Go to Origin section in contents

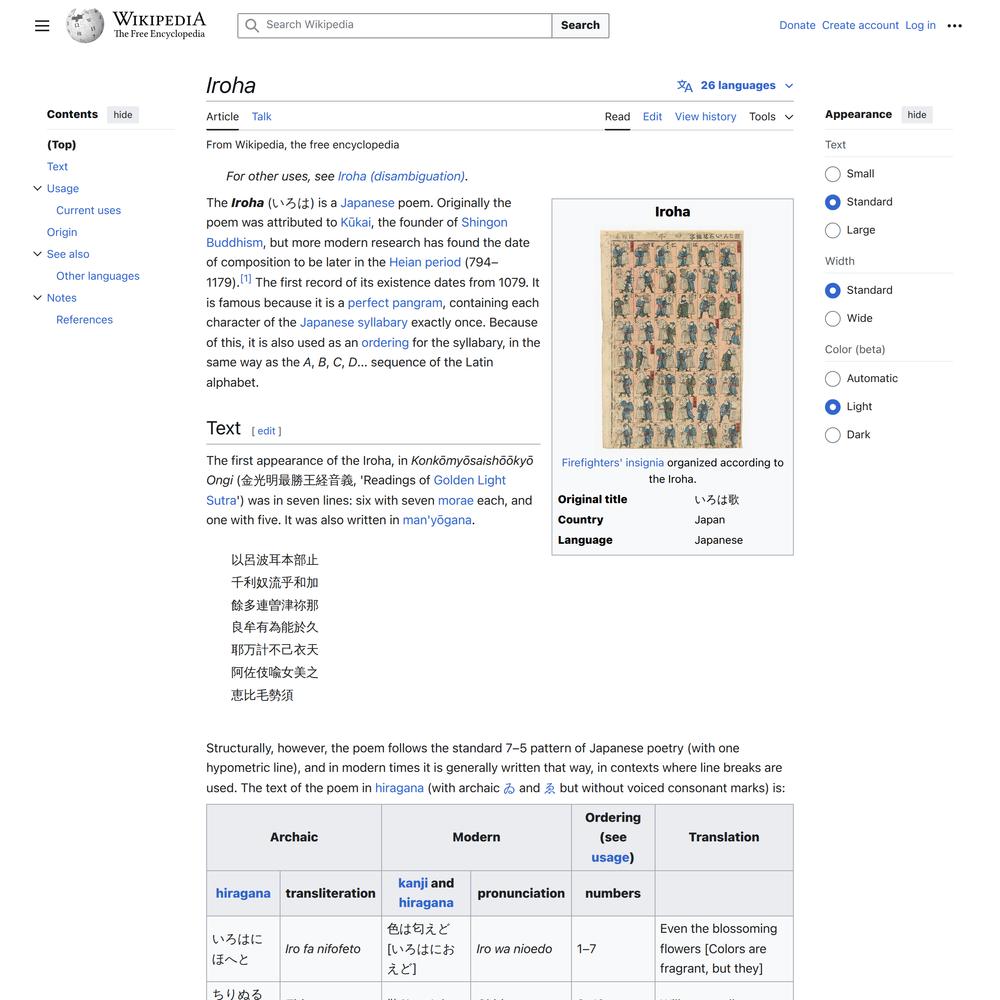62,232
